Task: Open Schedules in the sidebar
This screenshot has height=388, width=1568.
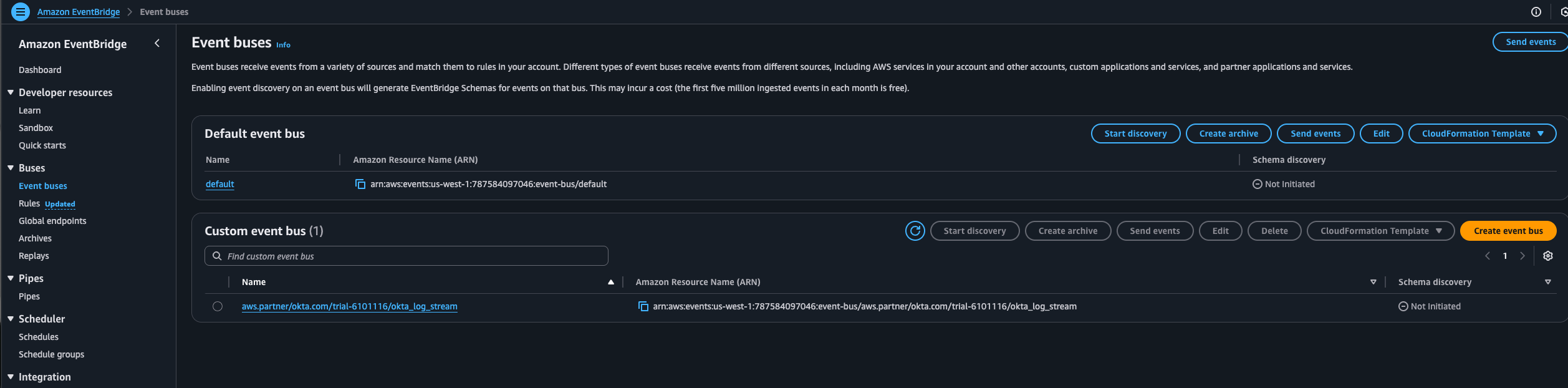Action: [39, 337]
